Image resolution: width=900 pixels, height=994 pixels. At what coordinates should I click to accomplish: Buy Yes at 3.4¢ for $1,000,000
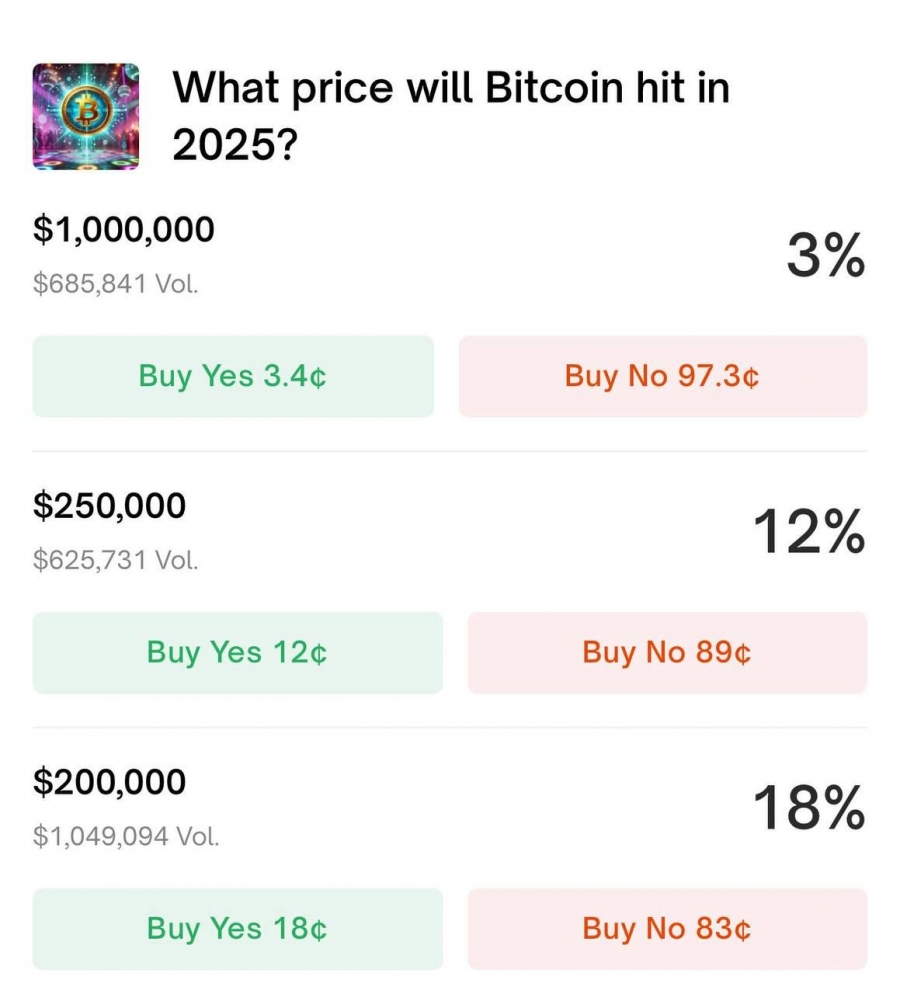233,377
